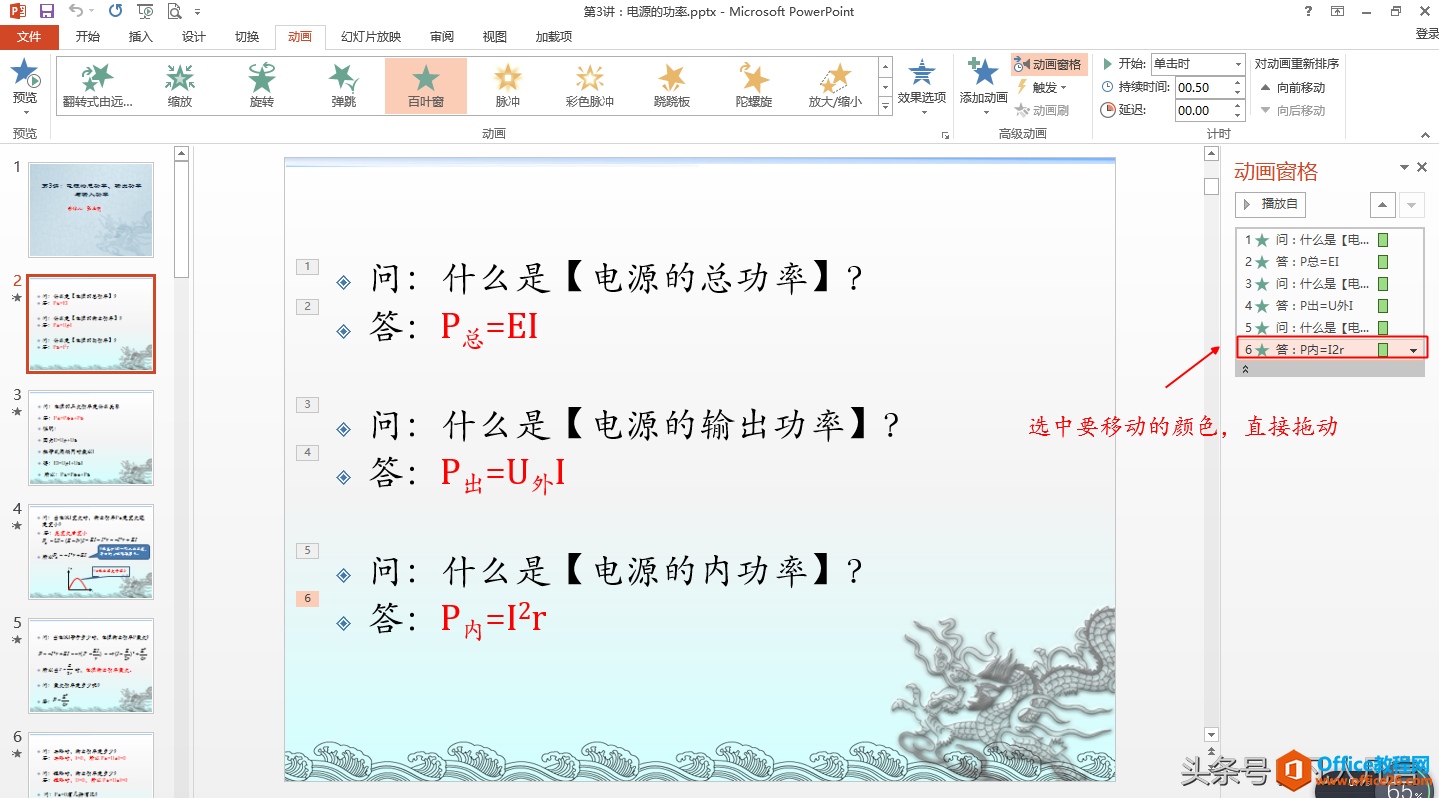
Task: Open the 幻灯片放映 (Slide Show) tab
Action: (370, 36)
